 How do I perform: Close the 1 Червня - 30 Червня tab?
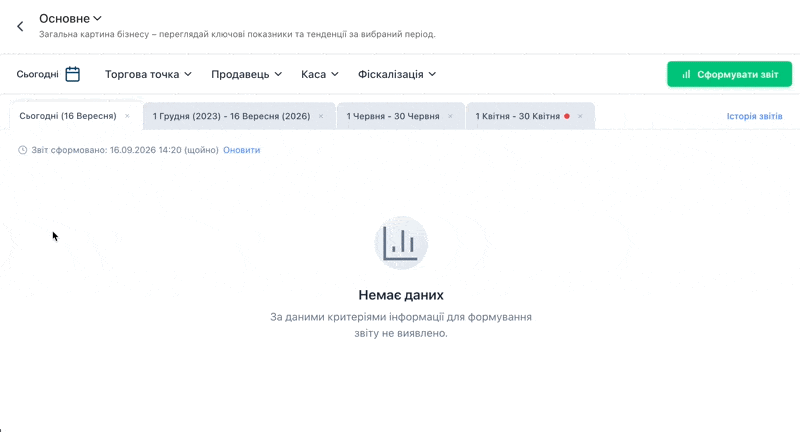tap(450, 116)
